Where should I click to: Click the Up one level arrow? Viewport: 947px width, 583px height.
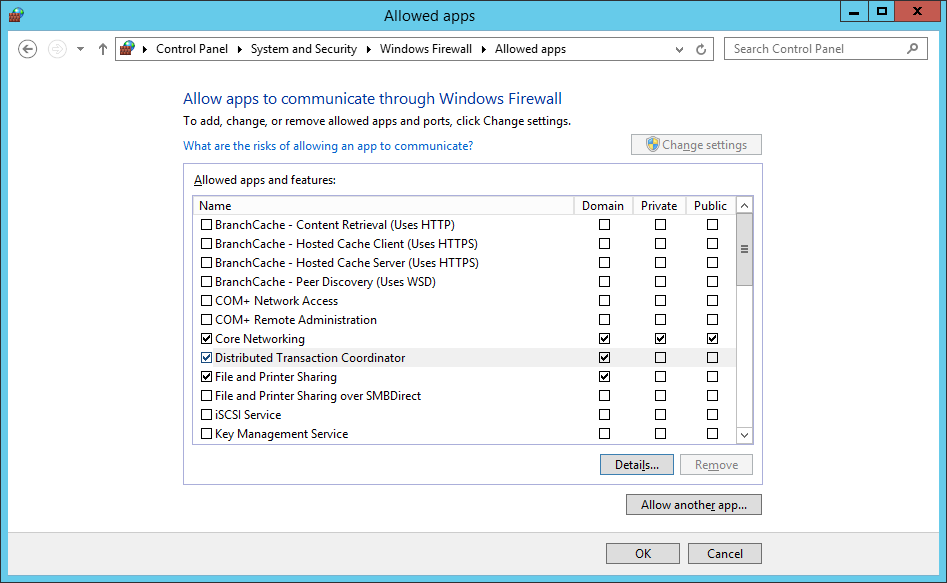(103, 49)
